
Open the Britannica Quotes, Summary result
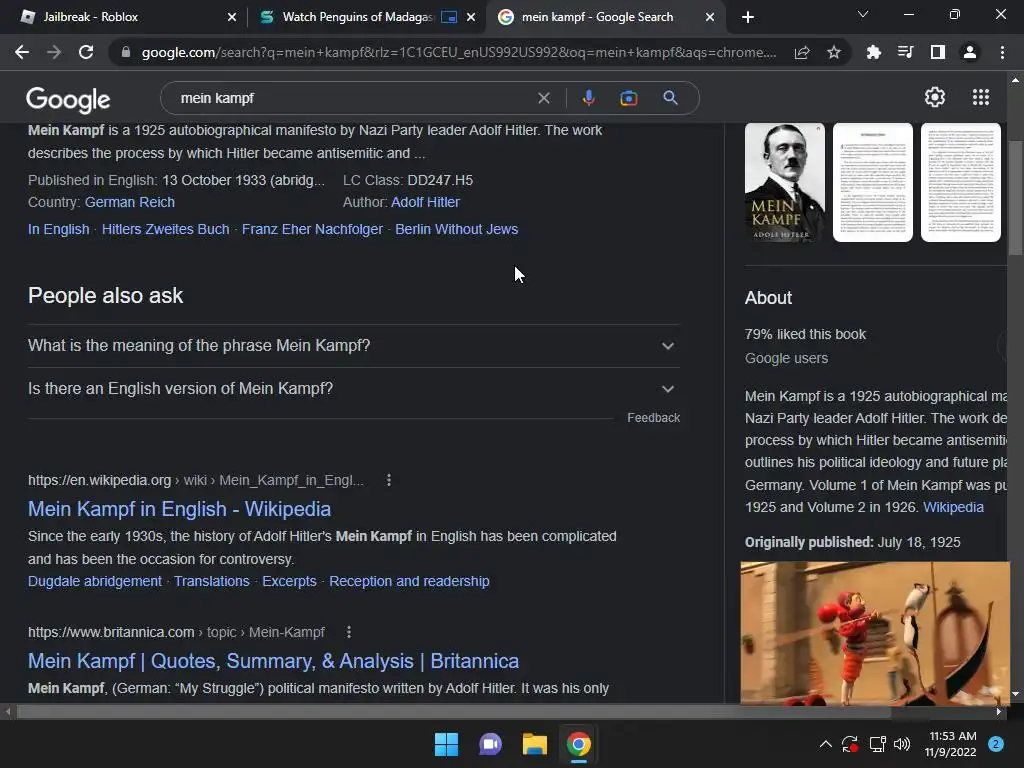pos(274,661)
